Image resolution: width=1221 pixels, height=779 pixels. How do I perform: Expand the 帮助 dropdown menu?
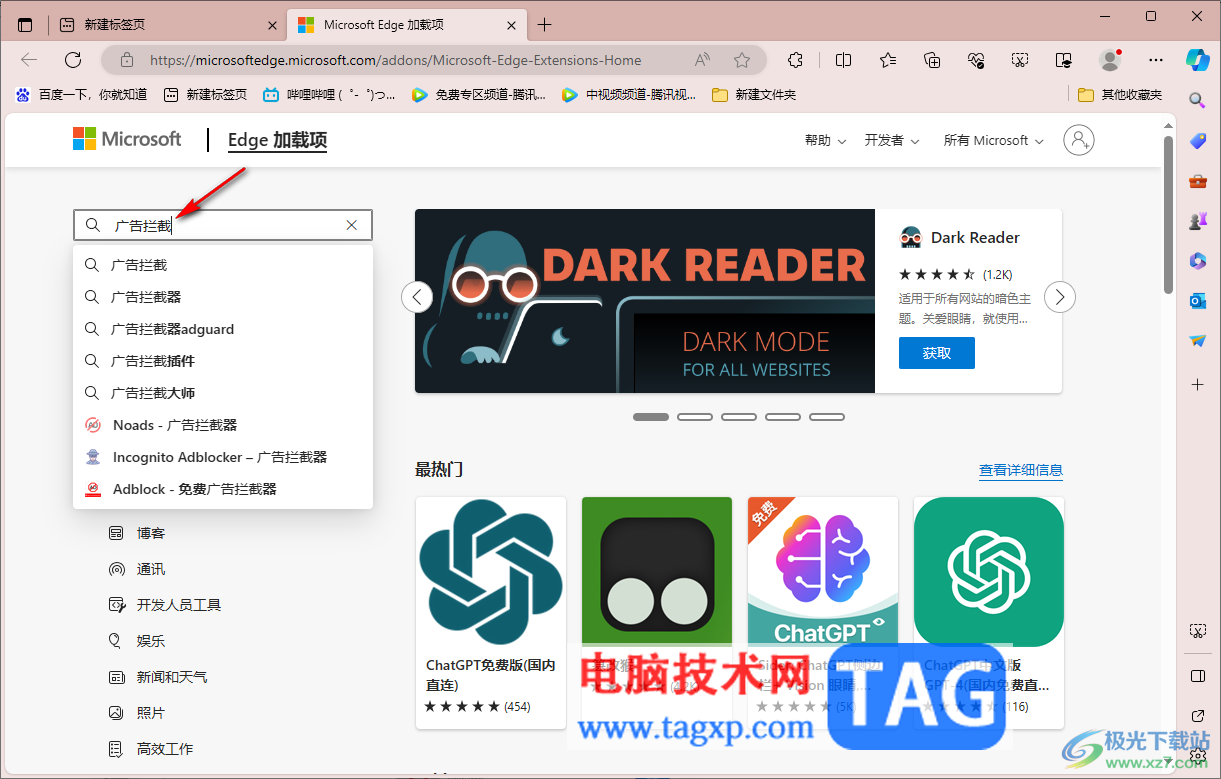[x=825, y=140]
